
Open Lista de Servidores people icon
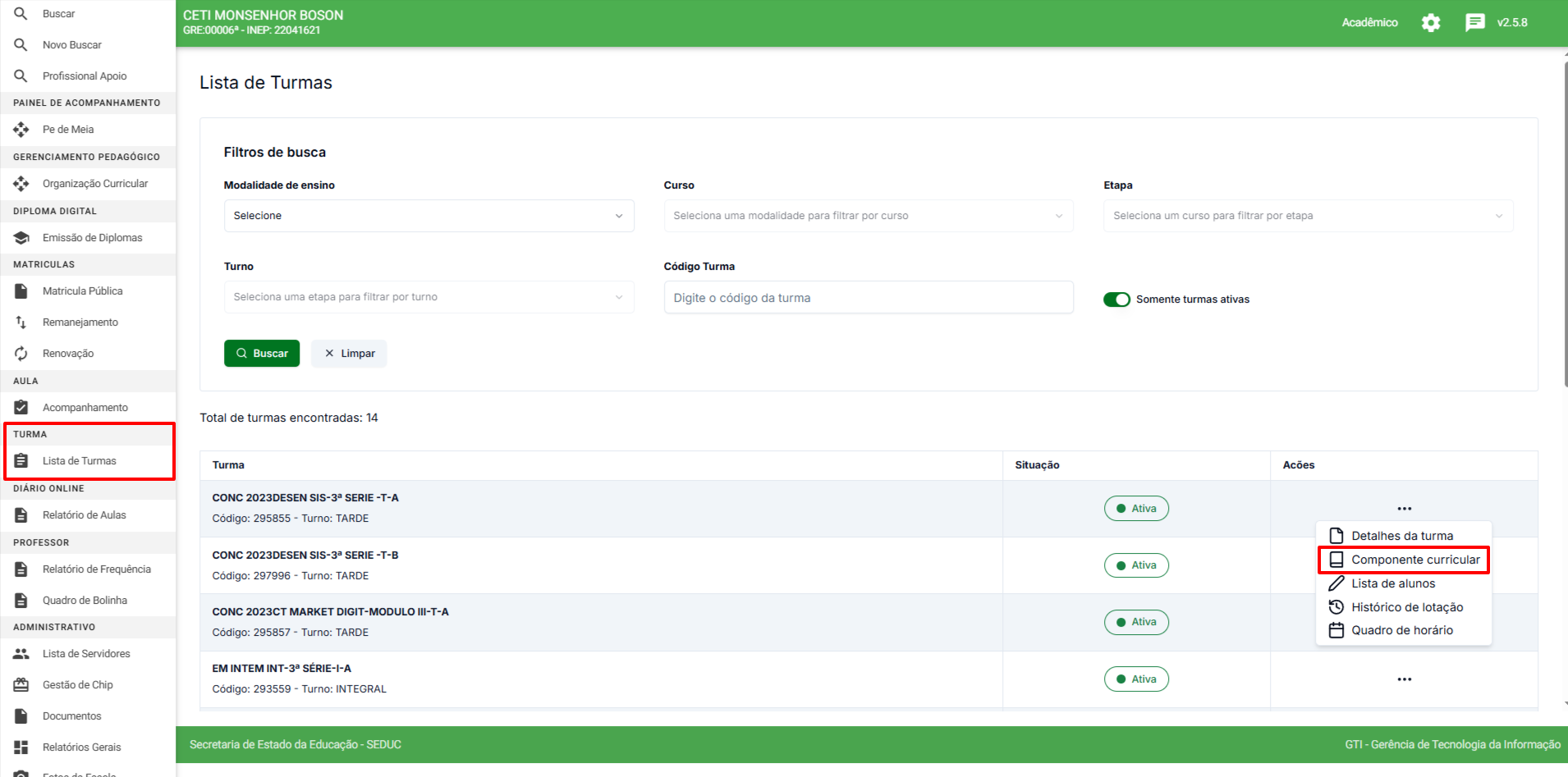[x=21, y=654]
